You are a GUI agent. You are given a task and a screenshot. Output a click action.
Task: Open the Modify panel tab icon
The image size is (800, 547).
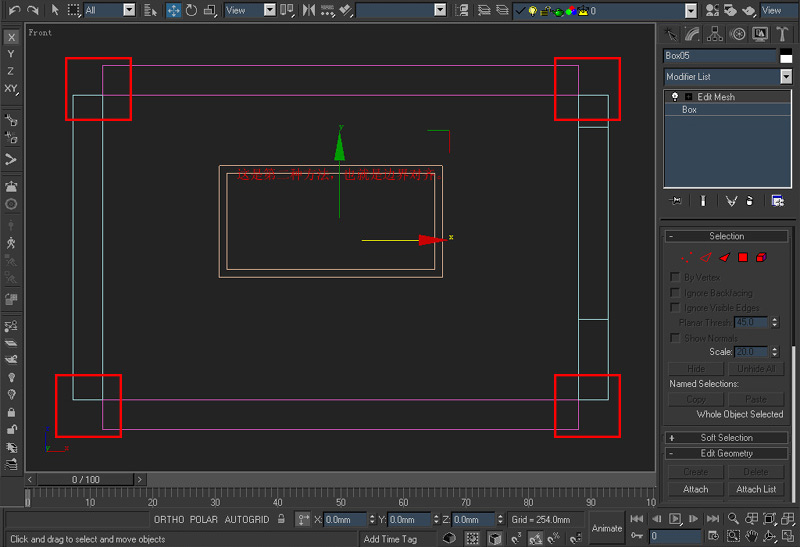(x=692, y=34)
